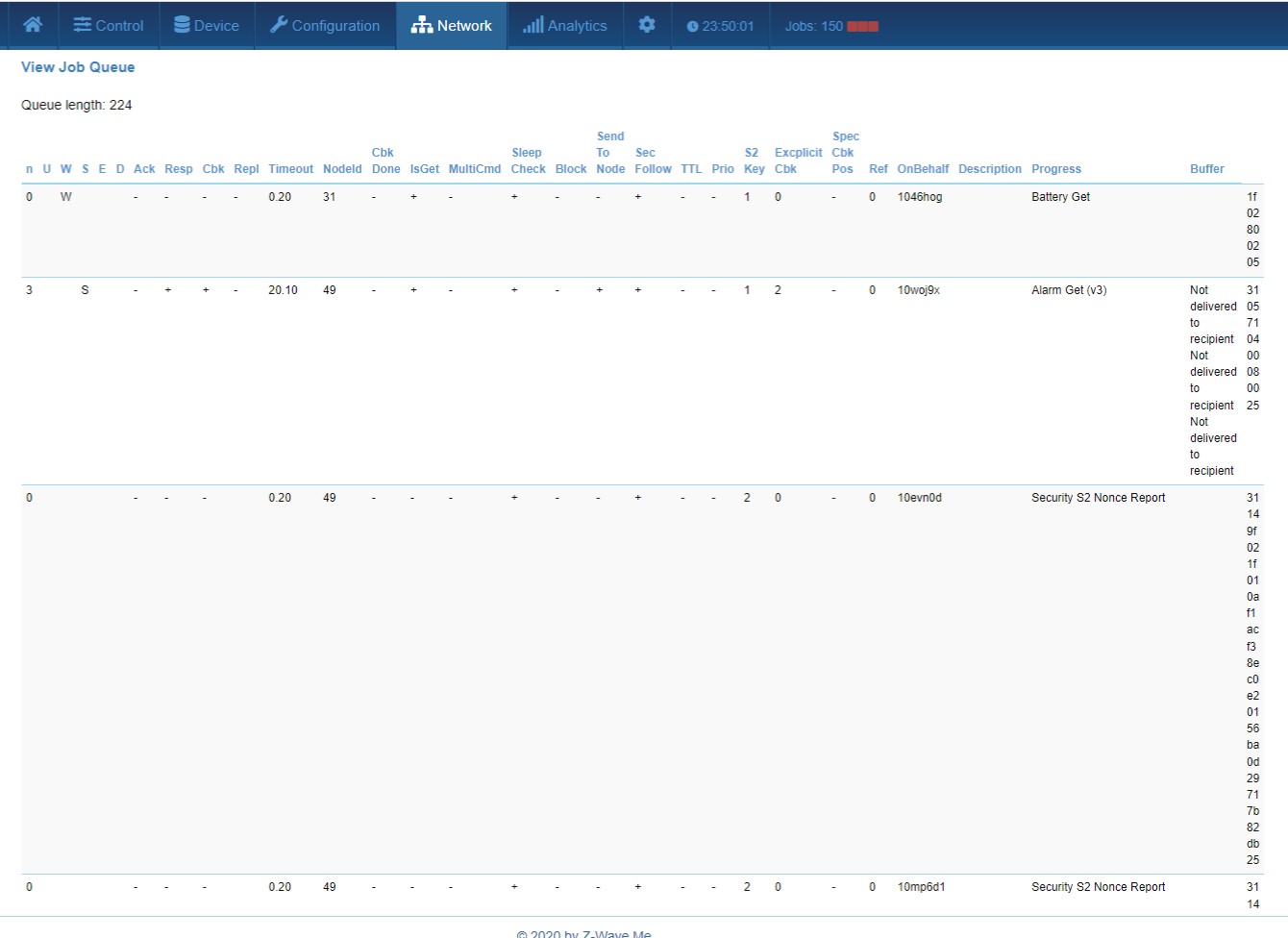The height and width of the screenshot is (938, 1288).
Task: Click the Block column header
Action: click(571, 169)
